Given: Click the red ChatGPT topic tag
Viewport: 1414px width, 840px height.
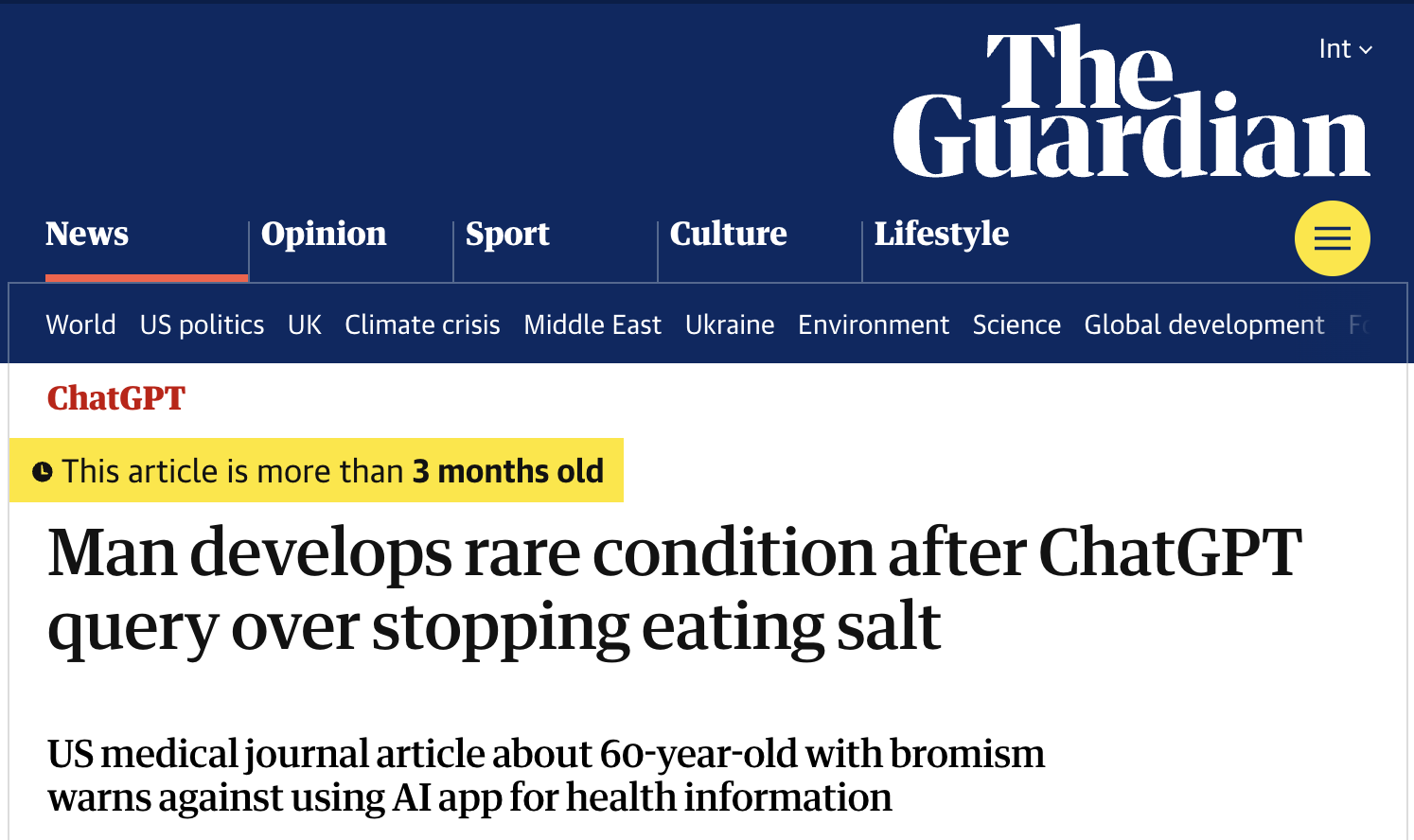Looking at the screenshot, I should 116,398.
